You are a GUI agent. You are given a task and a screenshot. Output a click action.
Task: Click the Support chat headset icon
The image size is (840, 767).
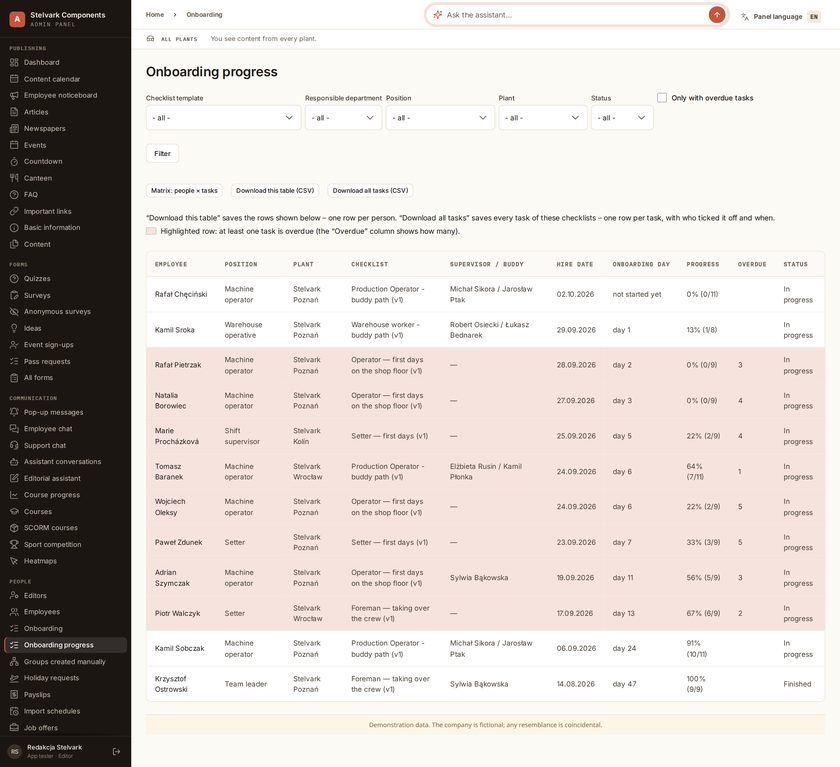pyautogui.click(x=14, y=446)
